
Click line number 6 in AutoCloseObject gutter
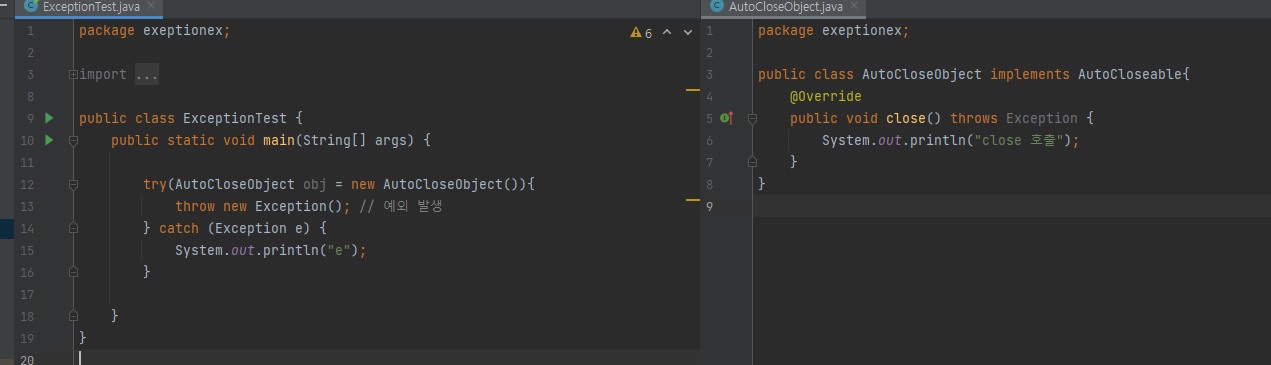click(709, 140)
